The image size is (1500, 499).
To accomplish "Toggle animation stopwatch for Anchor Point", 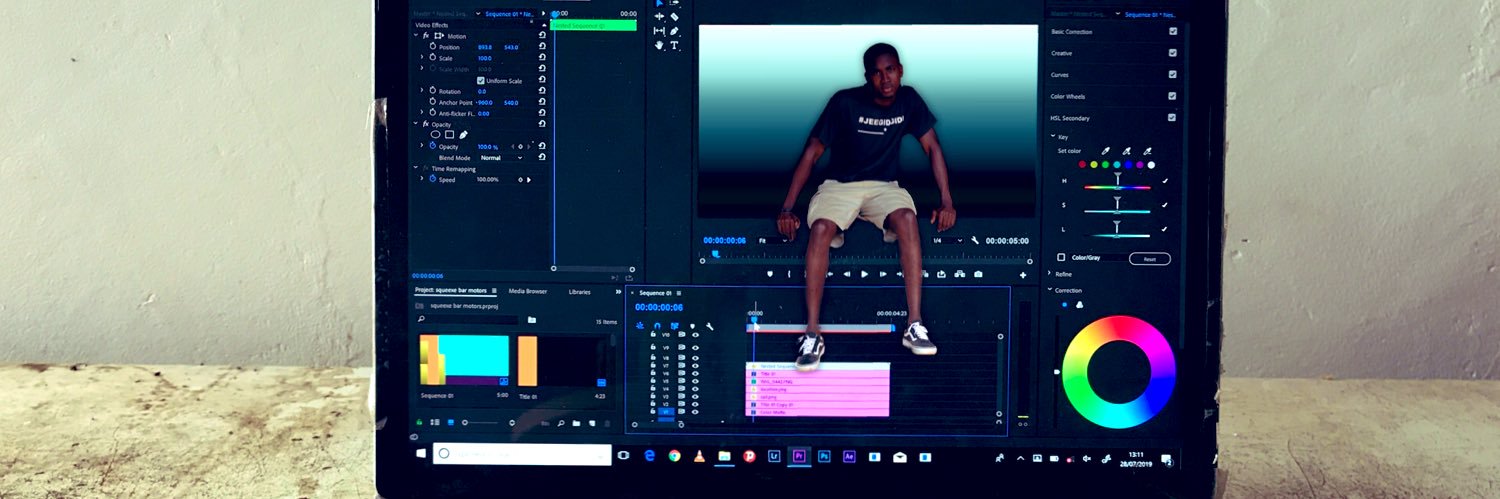I will pos(432,102).
